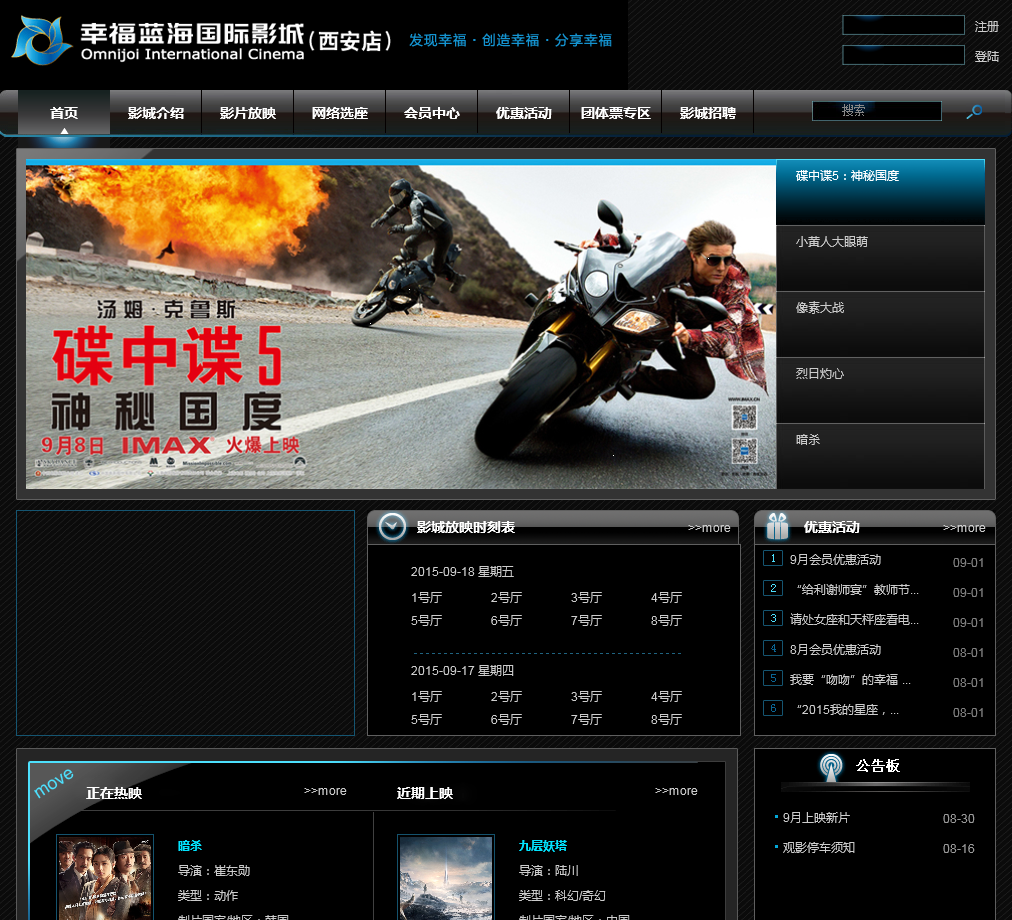Screen dimensions: 1012x920
Task: Click 导演：陆川 text under 九层妖塔
Action: [549, 870]
